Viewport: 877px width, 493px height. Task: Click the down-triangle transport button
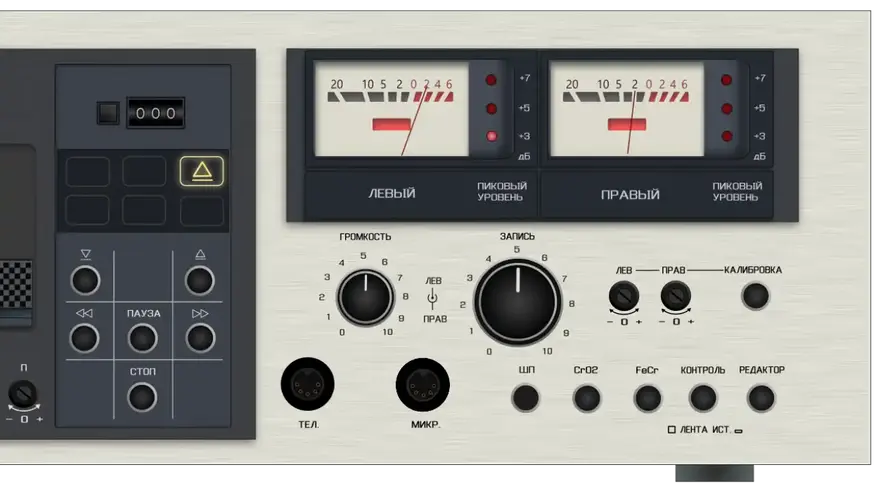pyautogui.click(x=85, y=280)
